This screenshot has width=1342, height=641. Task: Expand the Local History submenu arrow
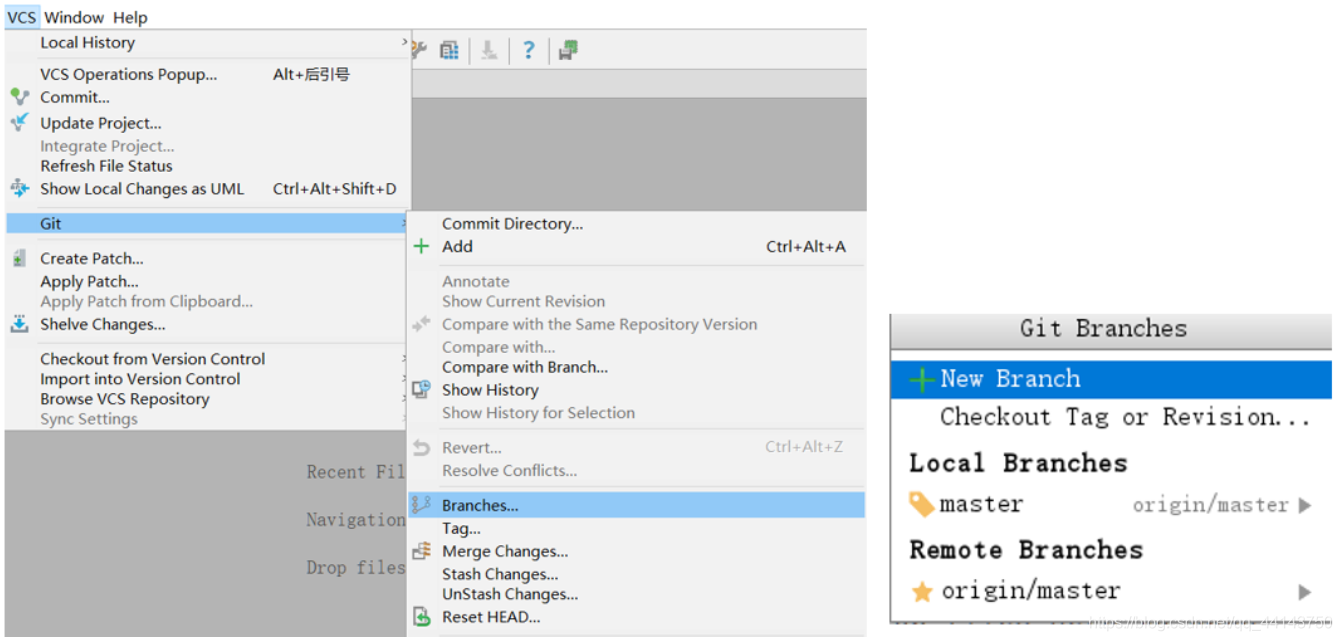(x=404, y=42)
